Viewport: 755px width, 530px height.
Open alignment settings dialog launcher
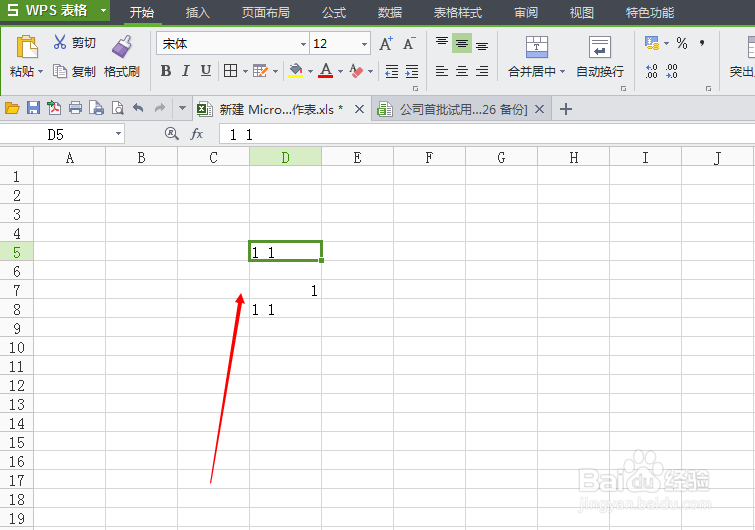(x=623, y=89)
